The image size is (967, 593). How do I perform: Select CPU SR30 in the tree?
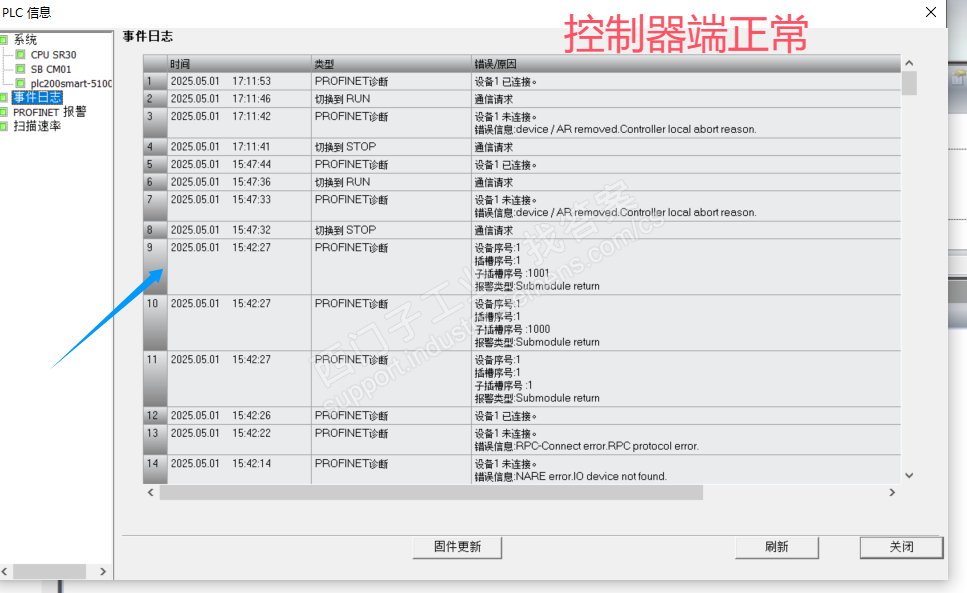(54, 55)
